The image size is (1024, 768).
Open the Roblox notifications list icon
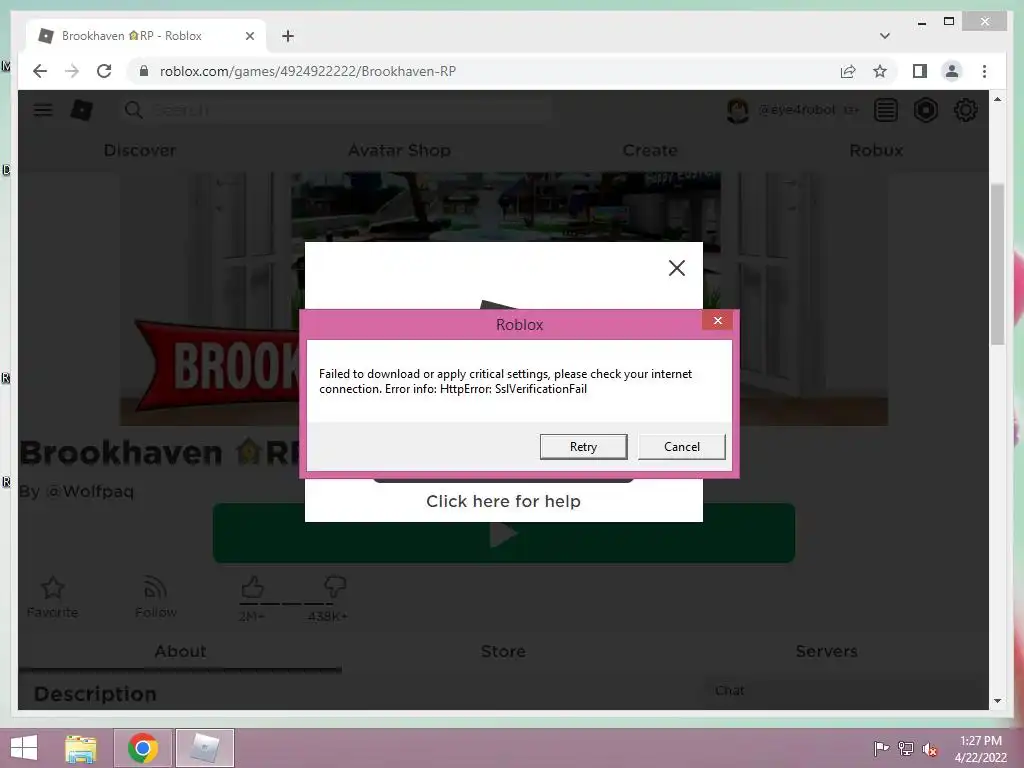coord(886,110)
